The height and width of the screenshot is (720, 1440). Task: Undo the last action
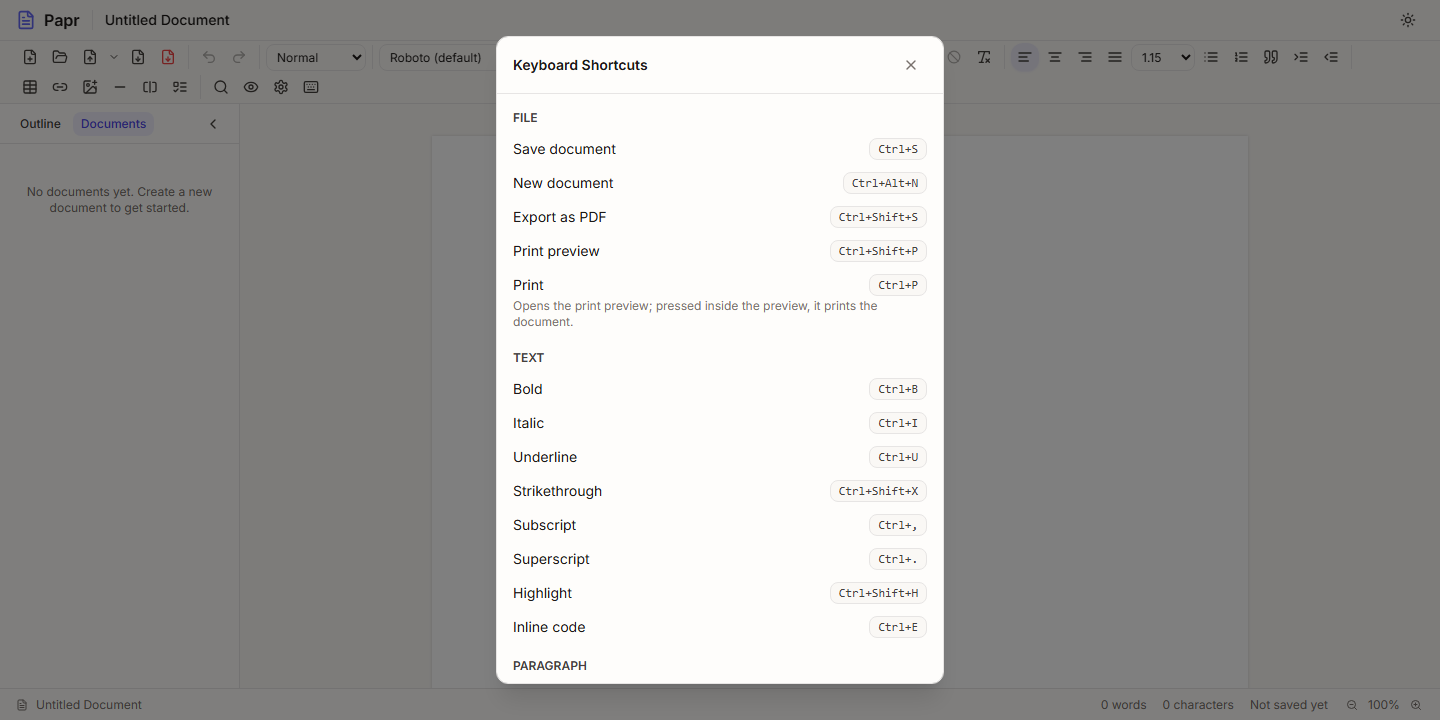click(209, 57)
